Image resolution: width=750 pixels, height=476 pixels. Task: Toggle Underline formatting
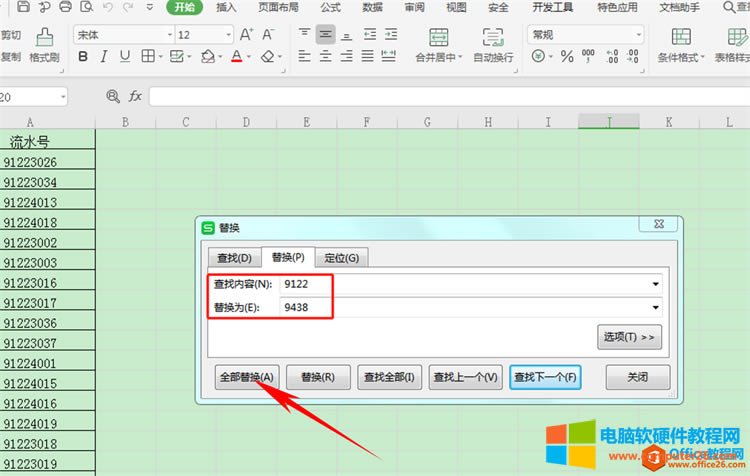click(x=125, y=56)
